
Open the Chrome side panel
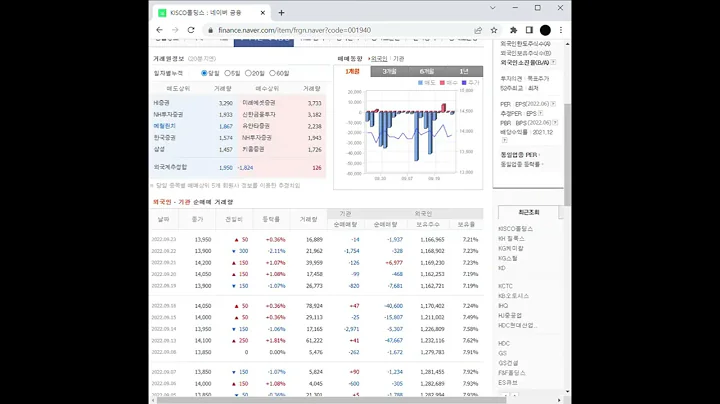529,30
